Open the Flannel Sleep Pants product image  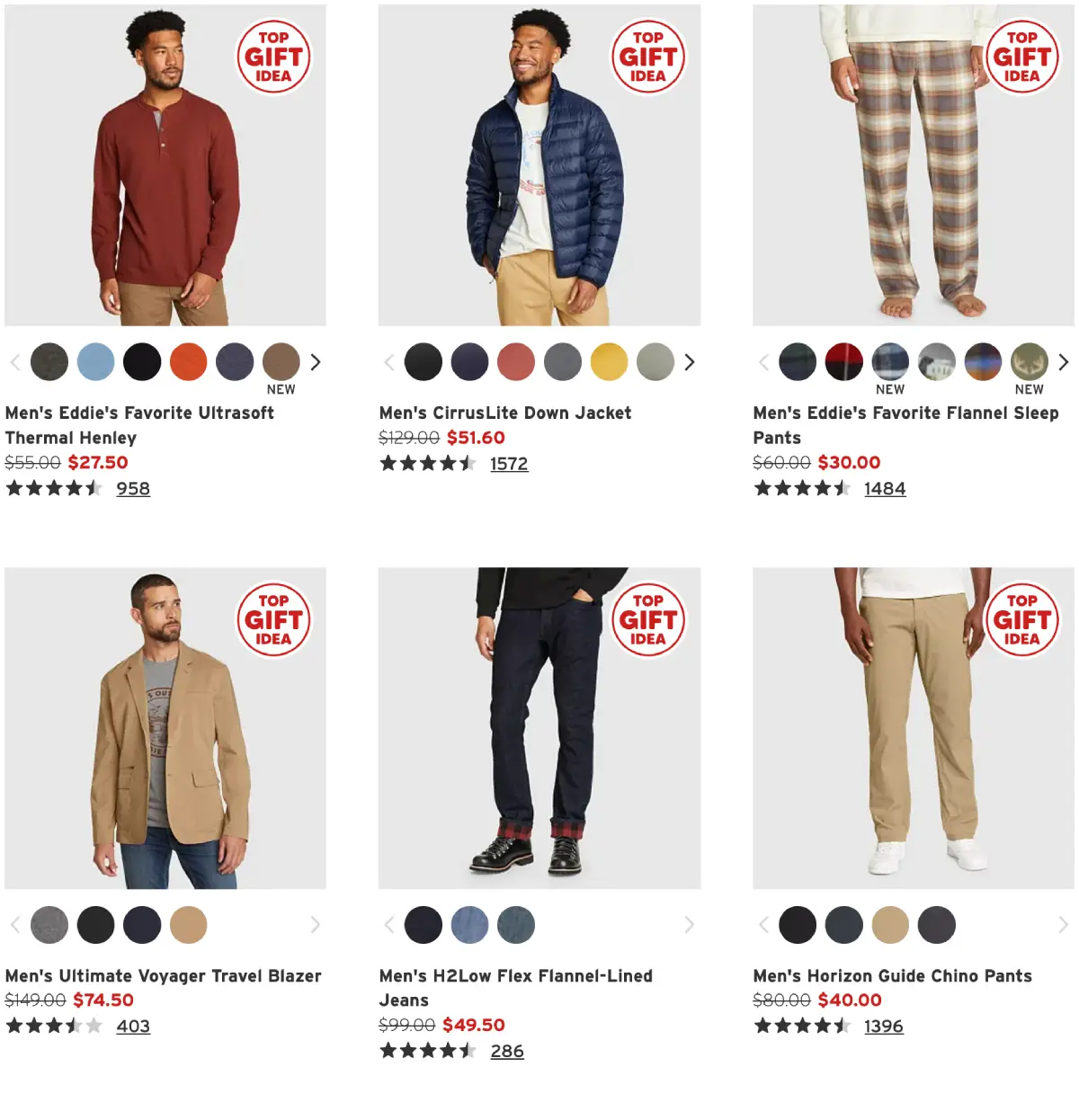(x=914, y=165)
